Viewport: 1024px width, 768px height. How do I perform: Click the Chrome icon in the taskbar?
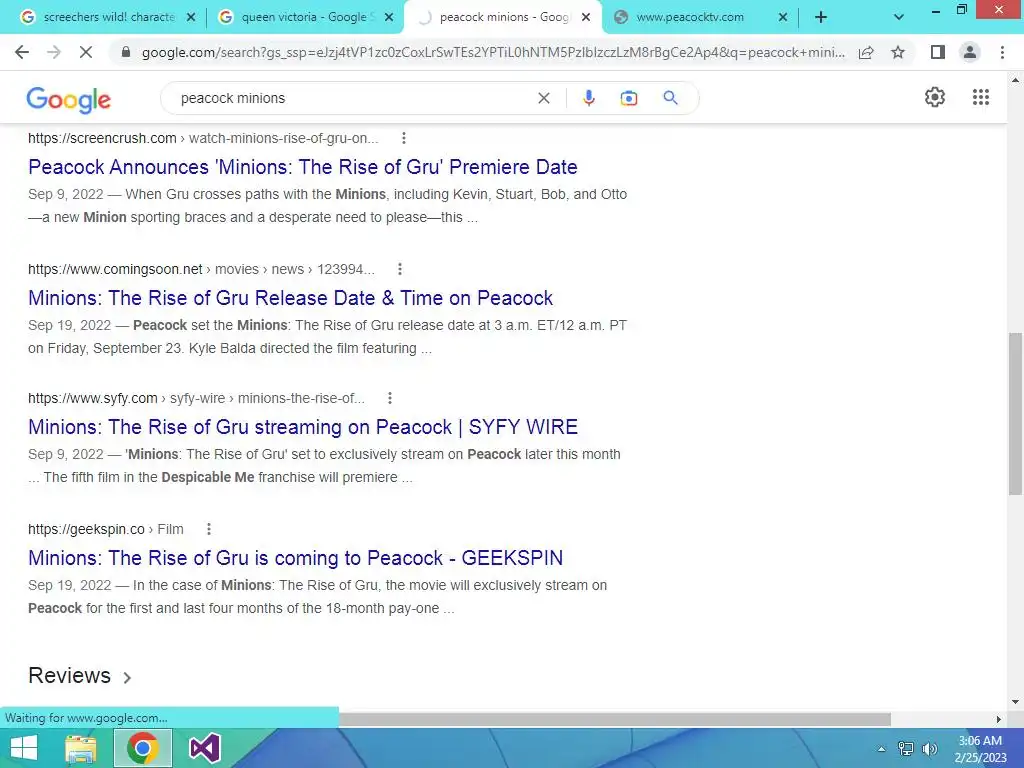coord(143,748)
